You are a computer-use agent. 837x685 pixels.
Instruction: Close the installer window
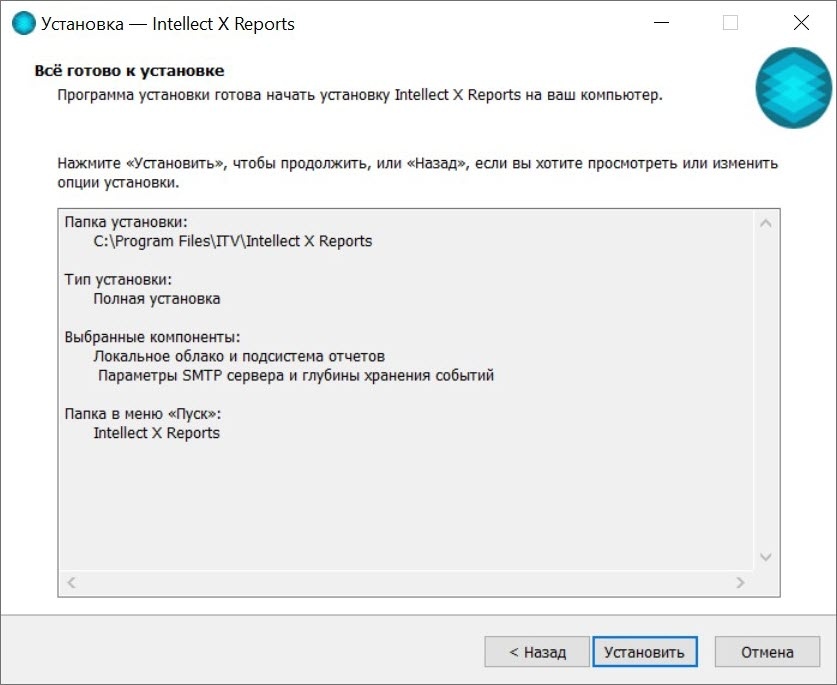pyautogui.click(x=800, y=23)
